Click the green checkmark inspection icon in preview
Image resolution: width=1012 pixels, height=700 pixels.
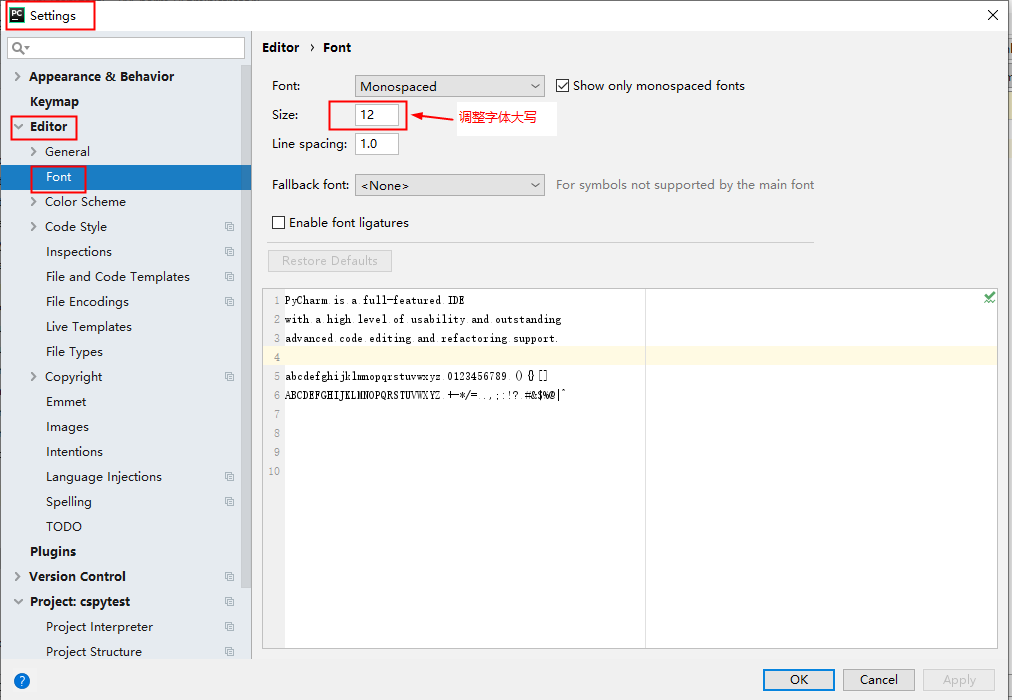pos(989,297)
